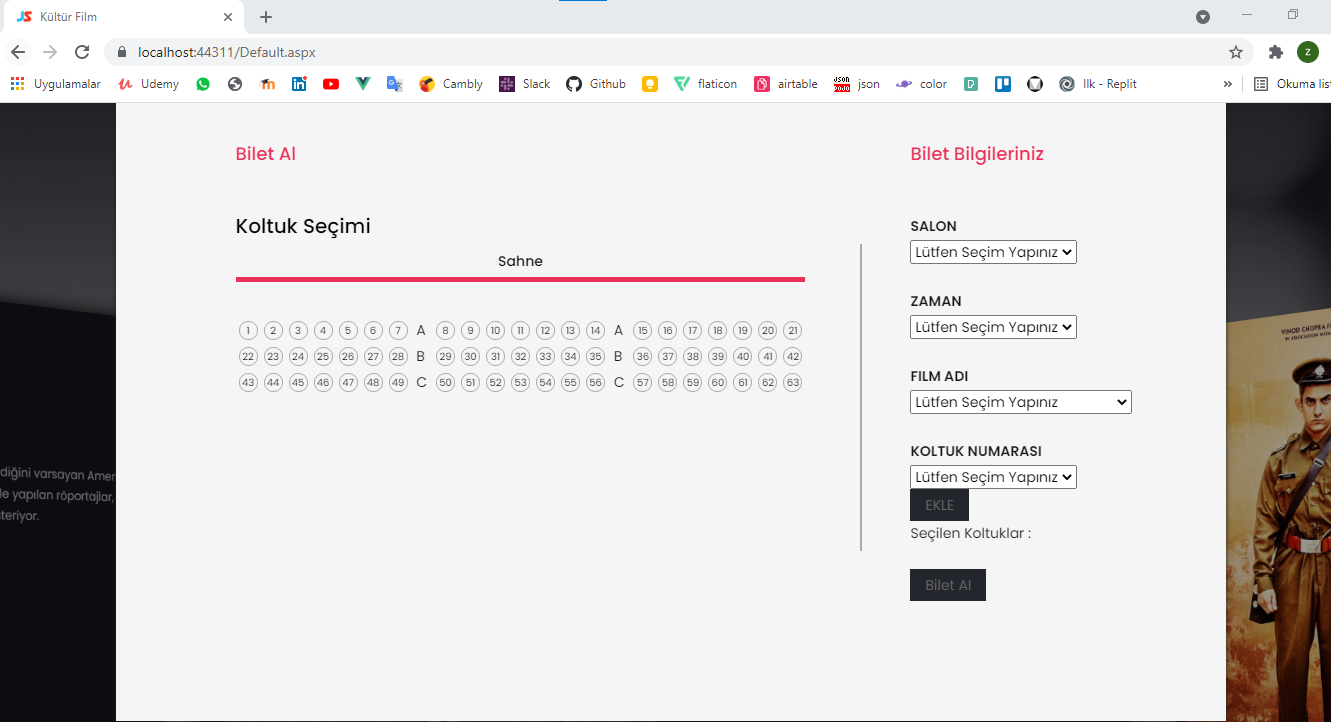
Task: Open the LinkedIn bookmark icon
Action: [x=299, y=84]
